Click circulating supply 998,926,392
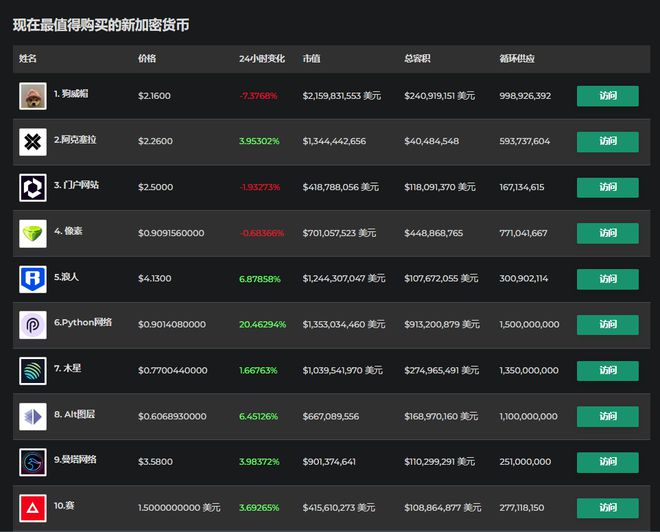660x532 pixels. coord(525,96)
